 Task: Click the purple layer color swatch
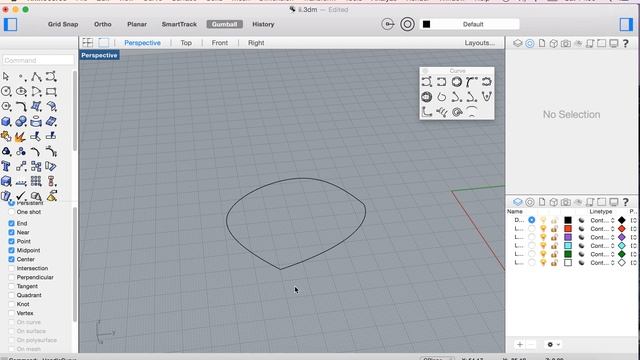568,237
